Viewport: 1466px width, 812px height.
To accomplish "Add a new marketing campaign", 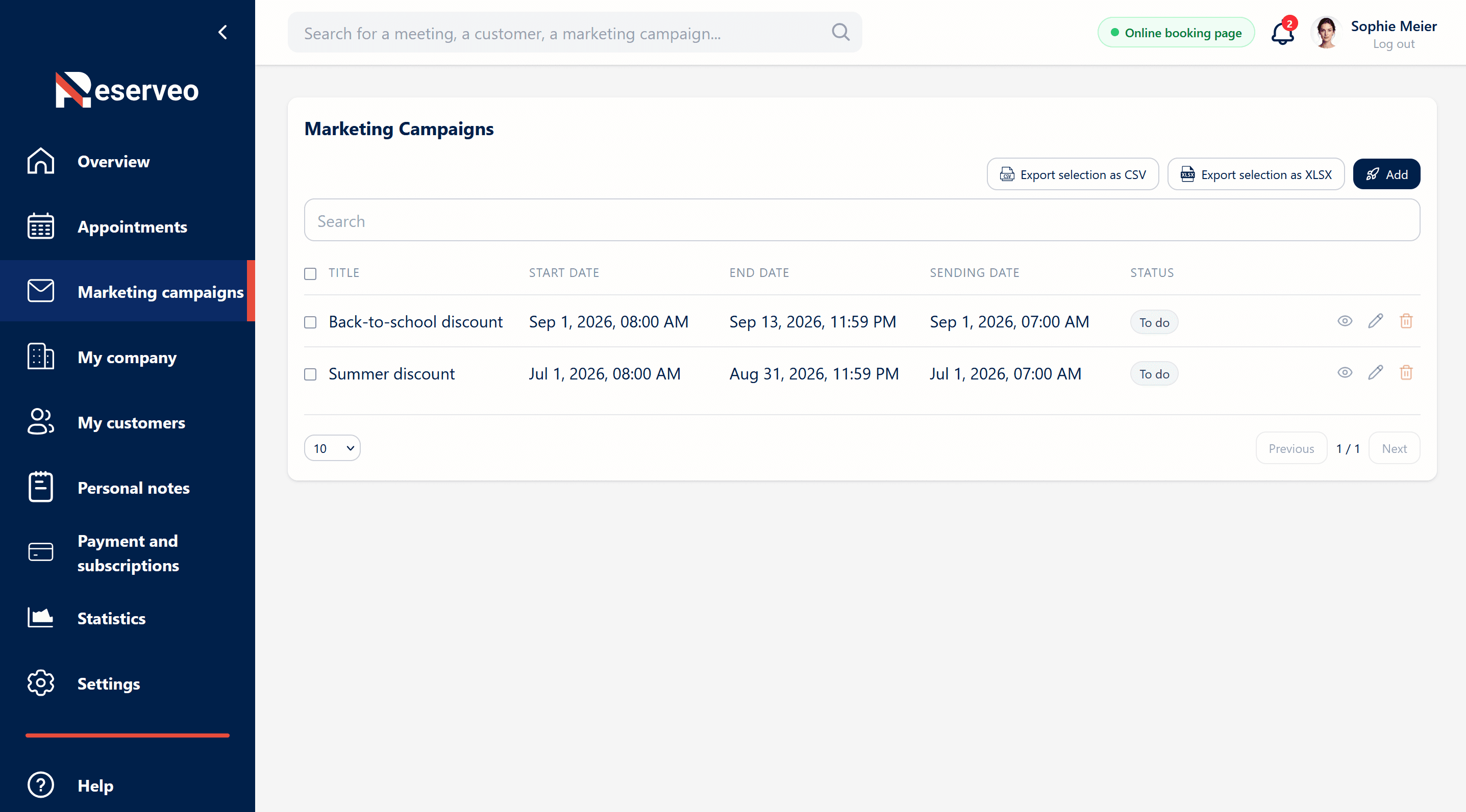I will tap(1386, 174).
